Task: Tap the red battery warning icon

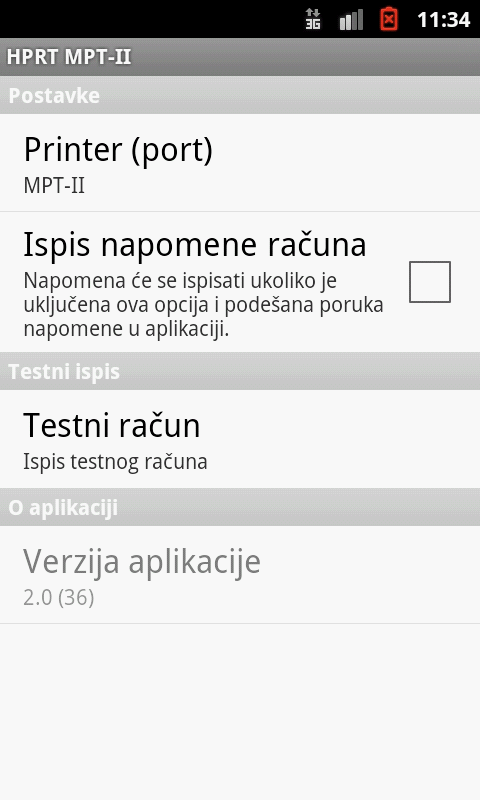Action: pyautogui.click(x=389, y=19)
